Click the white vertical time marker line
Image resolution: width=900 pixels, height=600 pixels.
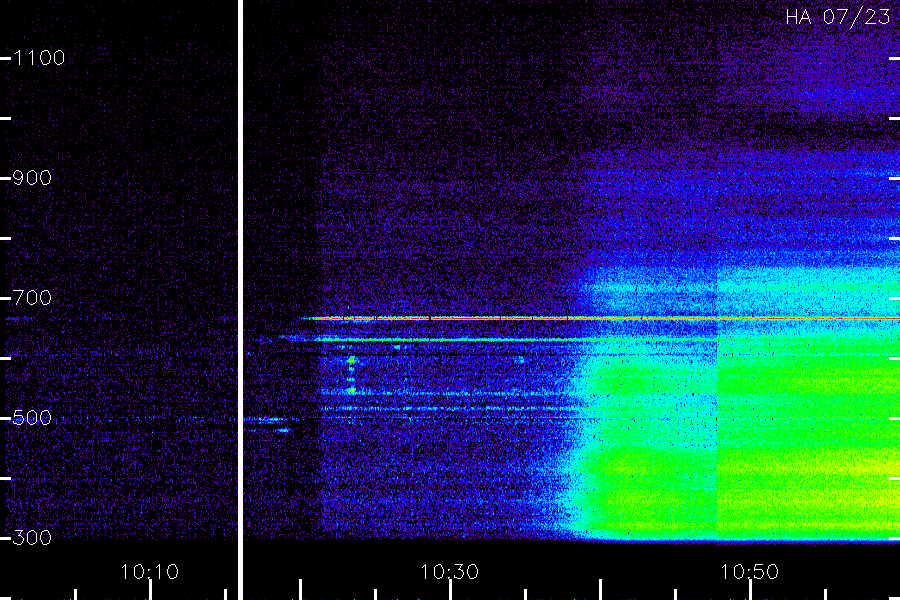pos(240,300)
